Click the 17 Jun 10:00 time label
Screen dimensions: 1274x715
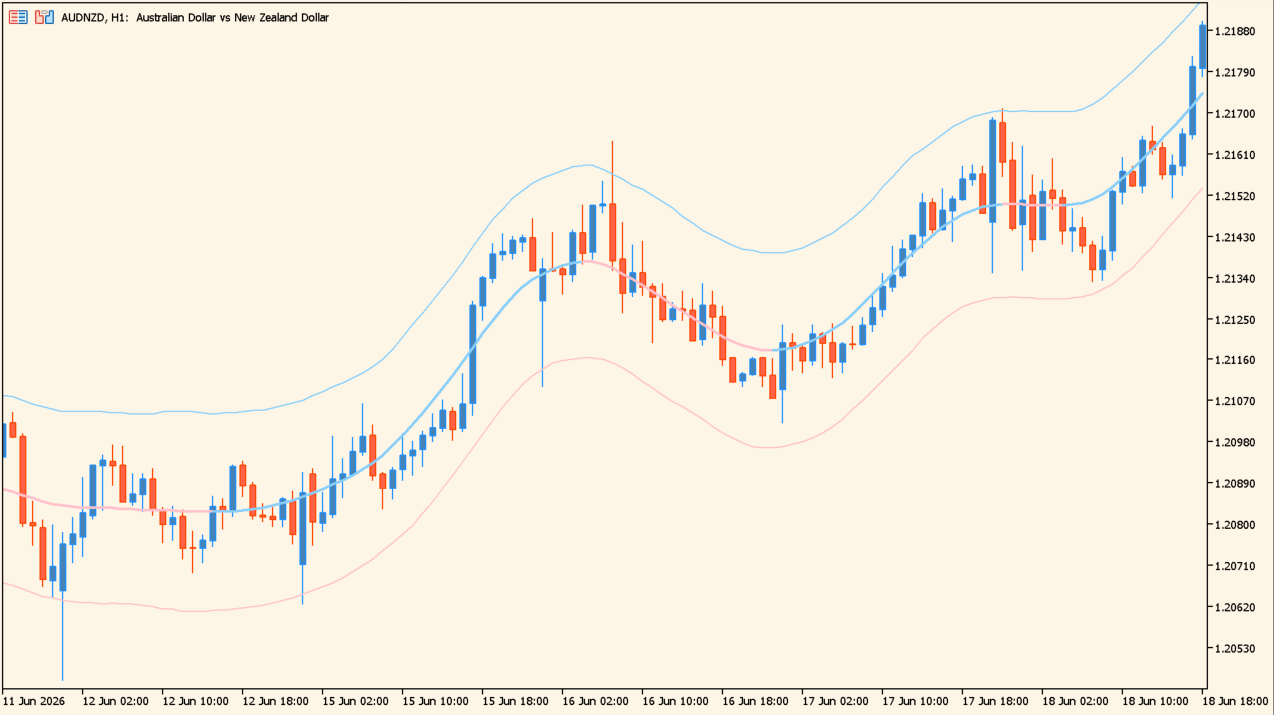(915, 701)
